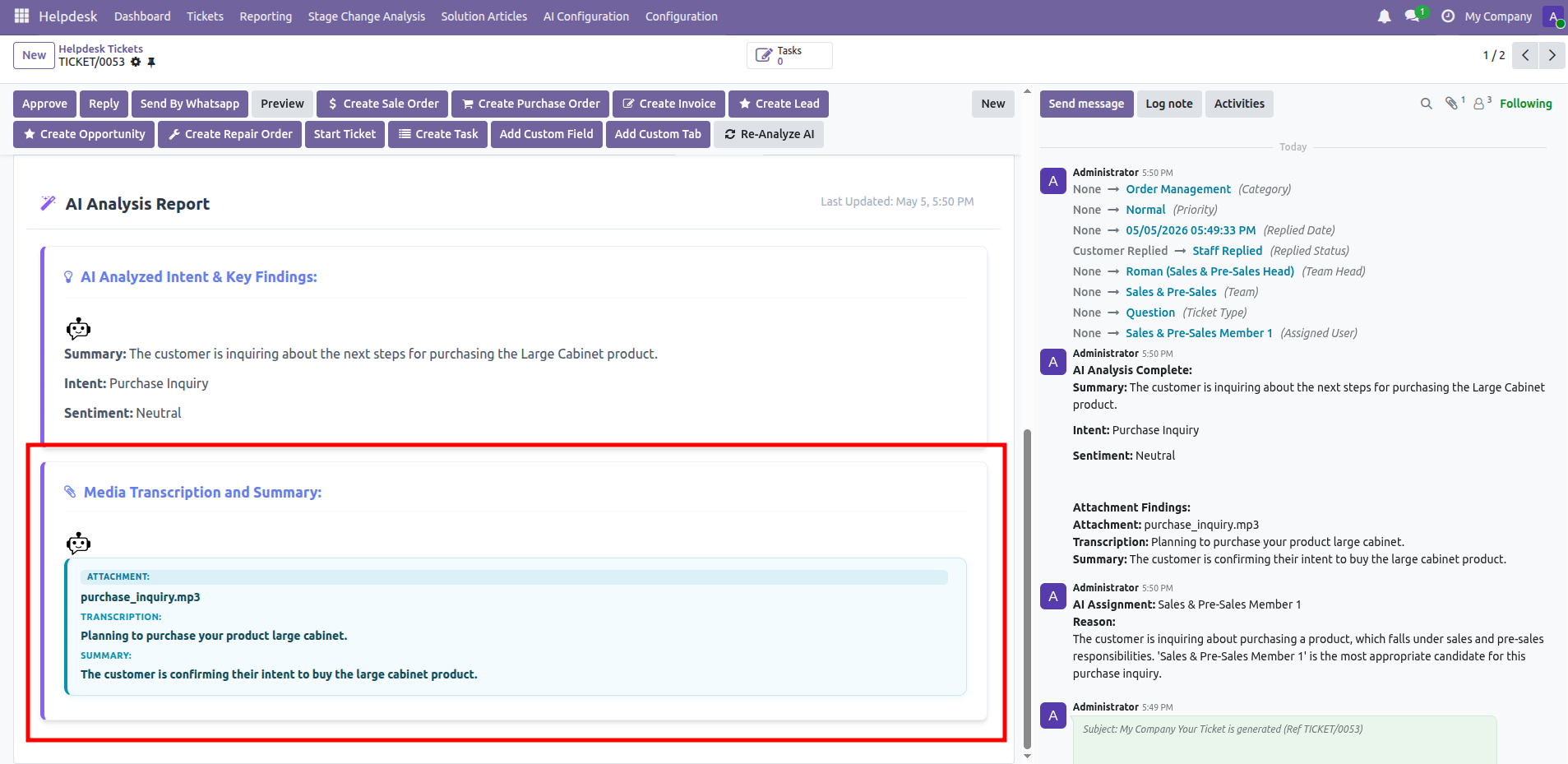This screenshot has width=1568, height=764.
Task: Open Roman (Sales & Pre-Sales Head) link
Action: pyautogui.click(x=1210, y=271)
